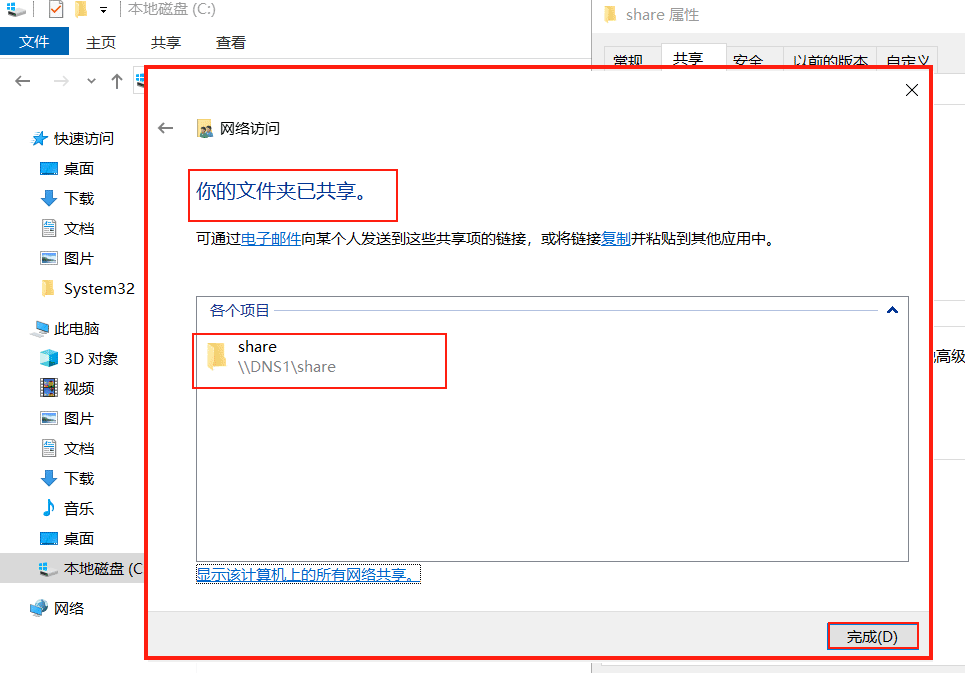Open 显示该计算机上的所有网络共享 link
This screenshot has height=673, width=965.
pyautogui.click(x=308, y=575)
